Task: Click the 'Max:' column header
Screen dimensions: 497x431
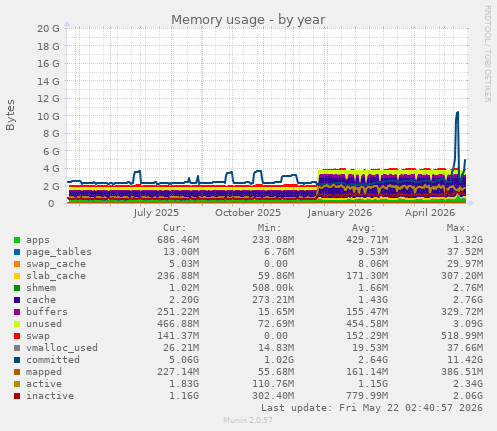Action: pyautogui.click(x=458, y=228)
